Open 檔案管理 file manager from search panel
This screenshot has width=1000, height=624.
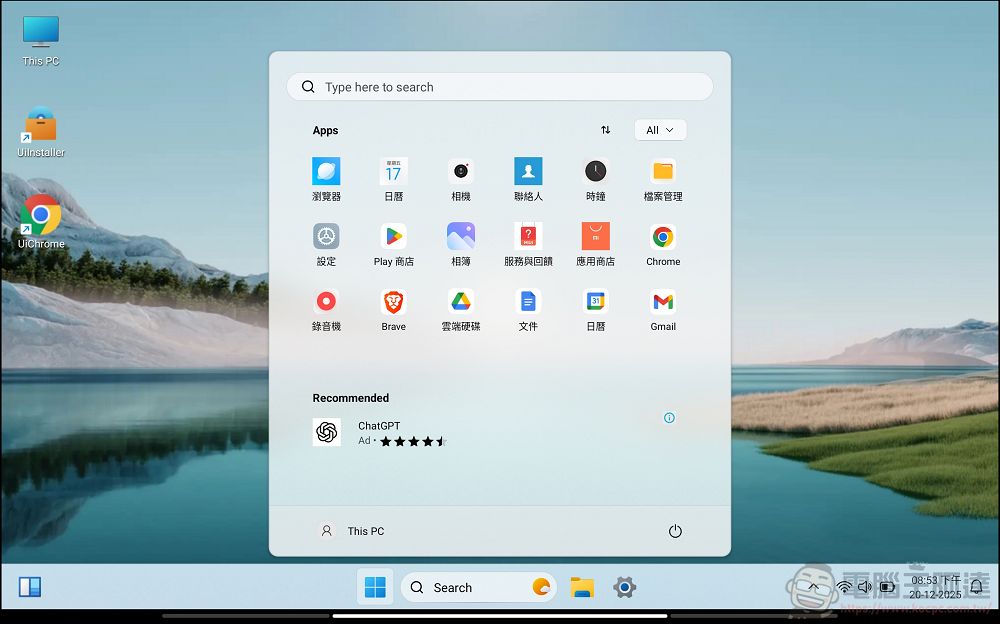662,180
